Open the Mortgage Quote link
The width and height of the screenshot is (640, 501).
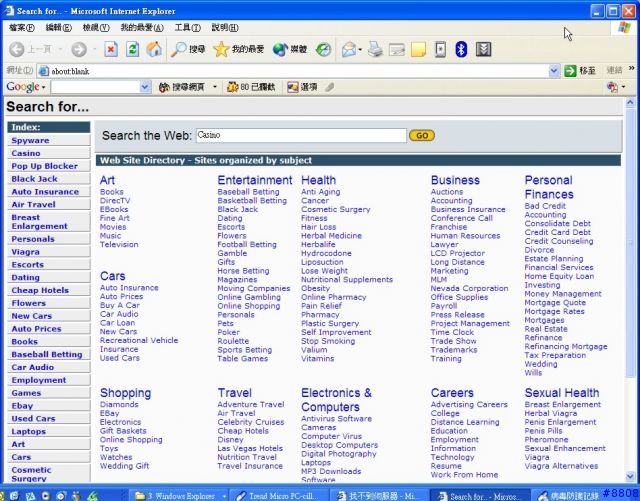point(555,303)
